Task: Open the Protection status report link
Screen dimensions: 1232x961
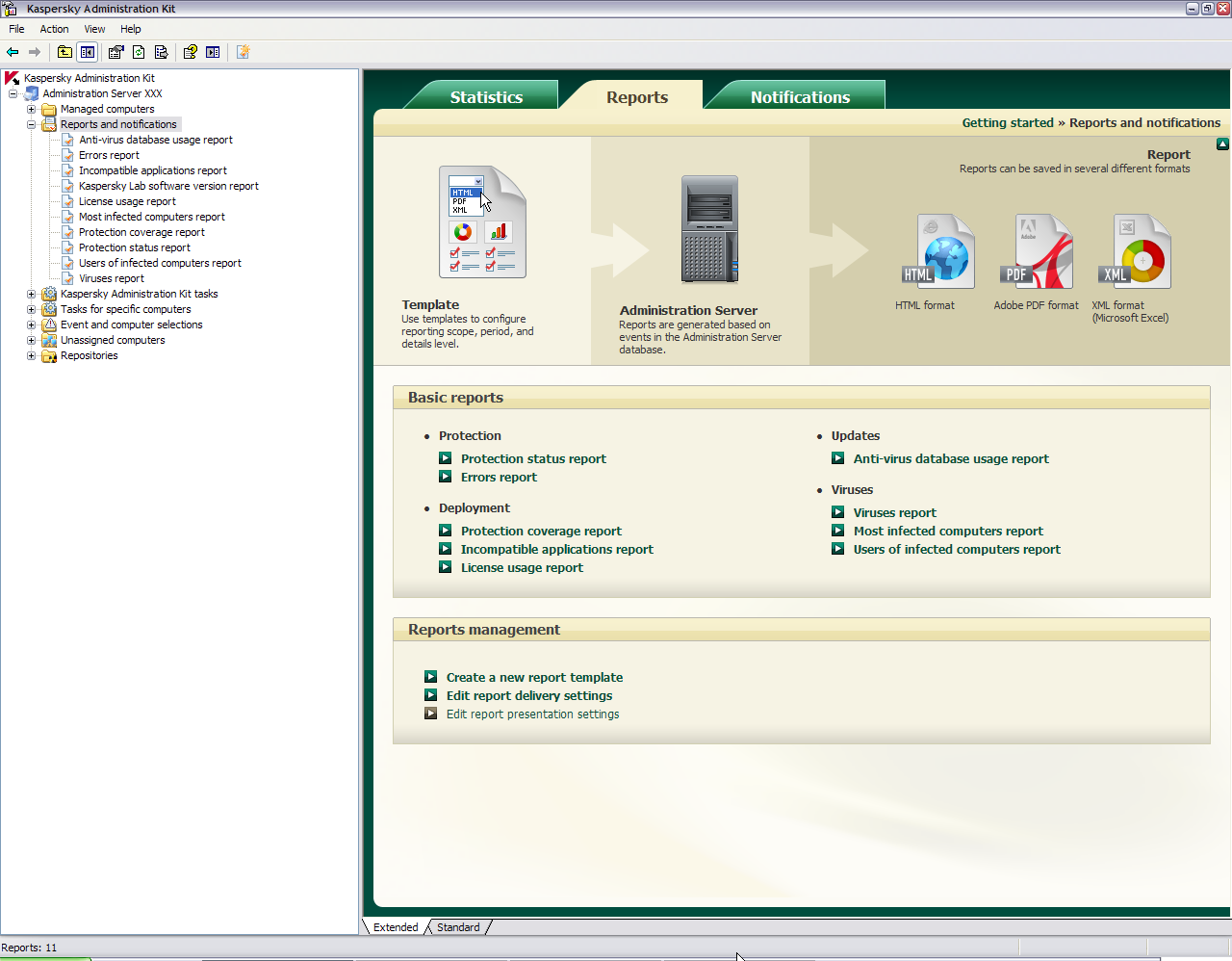Action: pyautogui.click(x=533, y=458)
